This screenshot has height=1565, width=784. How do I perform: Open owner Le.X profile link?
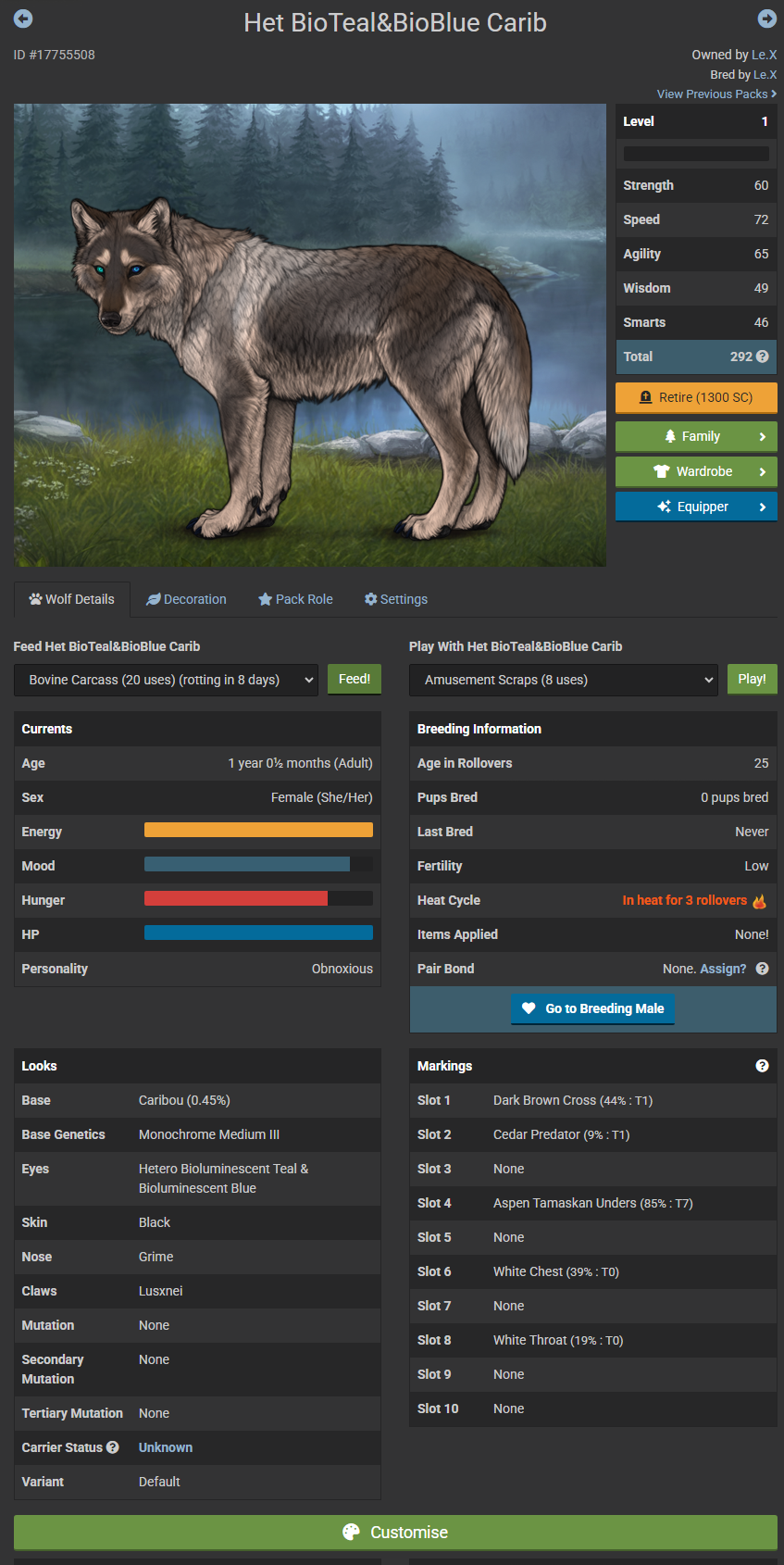coord(765,55)
